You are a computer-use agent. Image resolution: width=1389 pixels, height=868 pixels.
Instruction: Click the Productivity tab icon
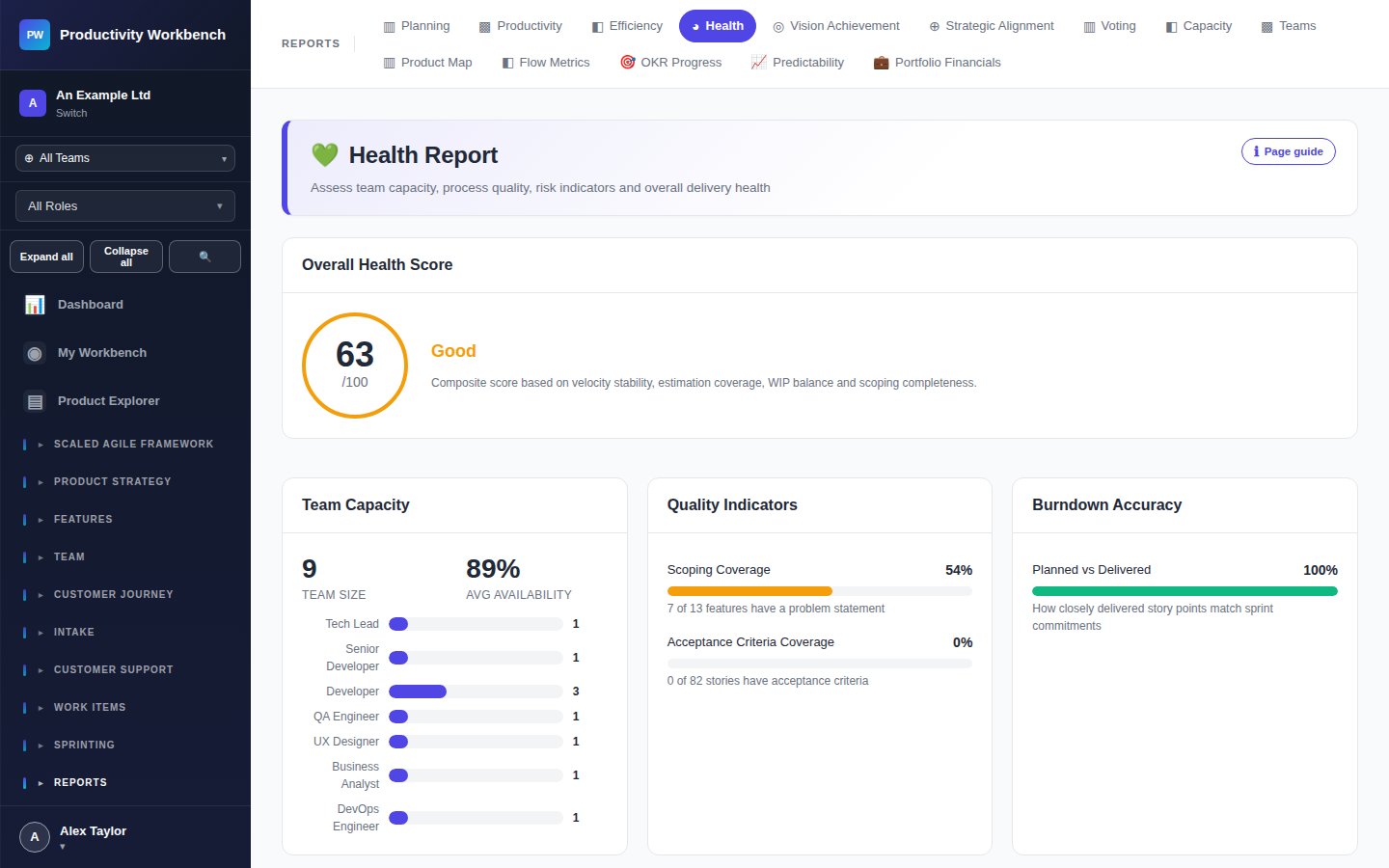[x=485, y=27]
